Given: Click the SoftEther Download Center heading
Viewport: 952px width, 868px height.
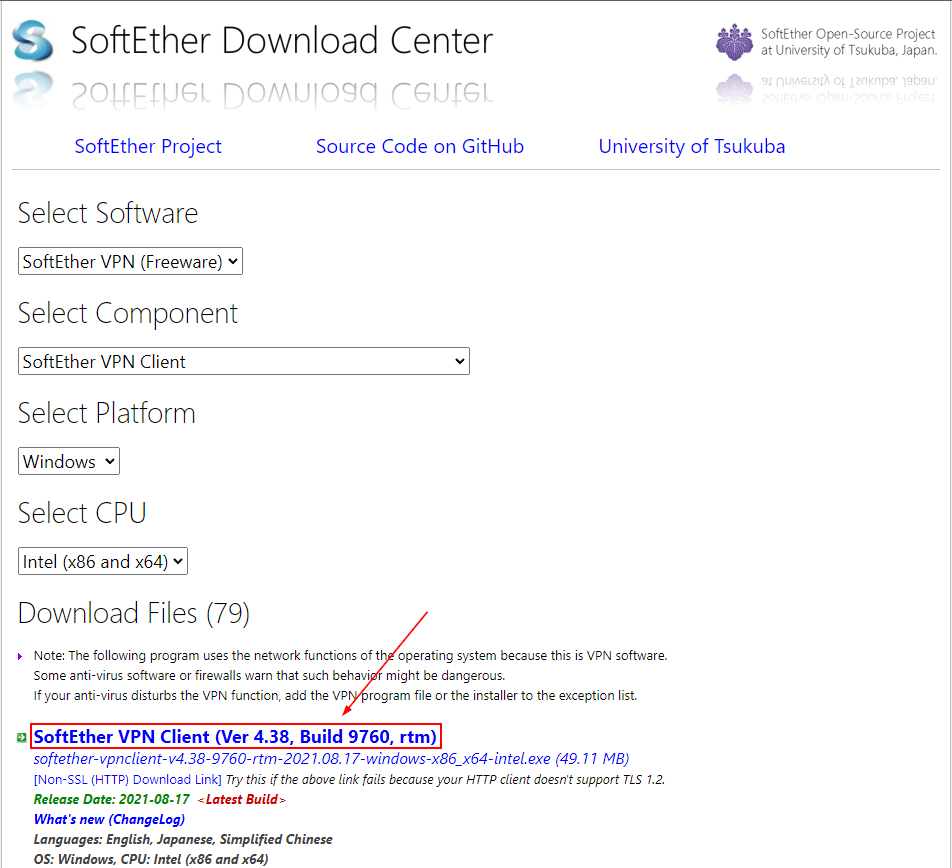Looking at the screenshot, I should [282, 41].
